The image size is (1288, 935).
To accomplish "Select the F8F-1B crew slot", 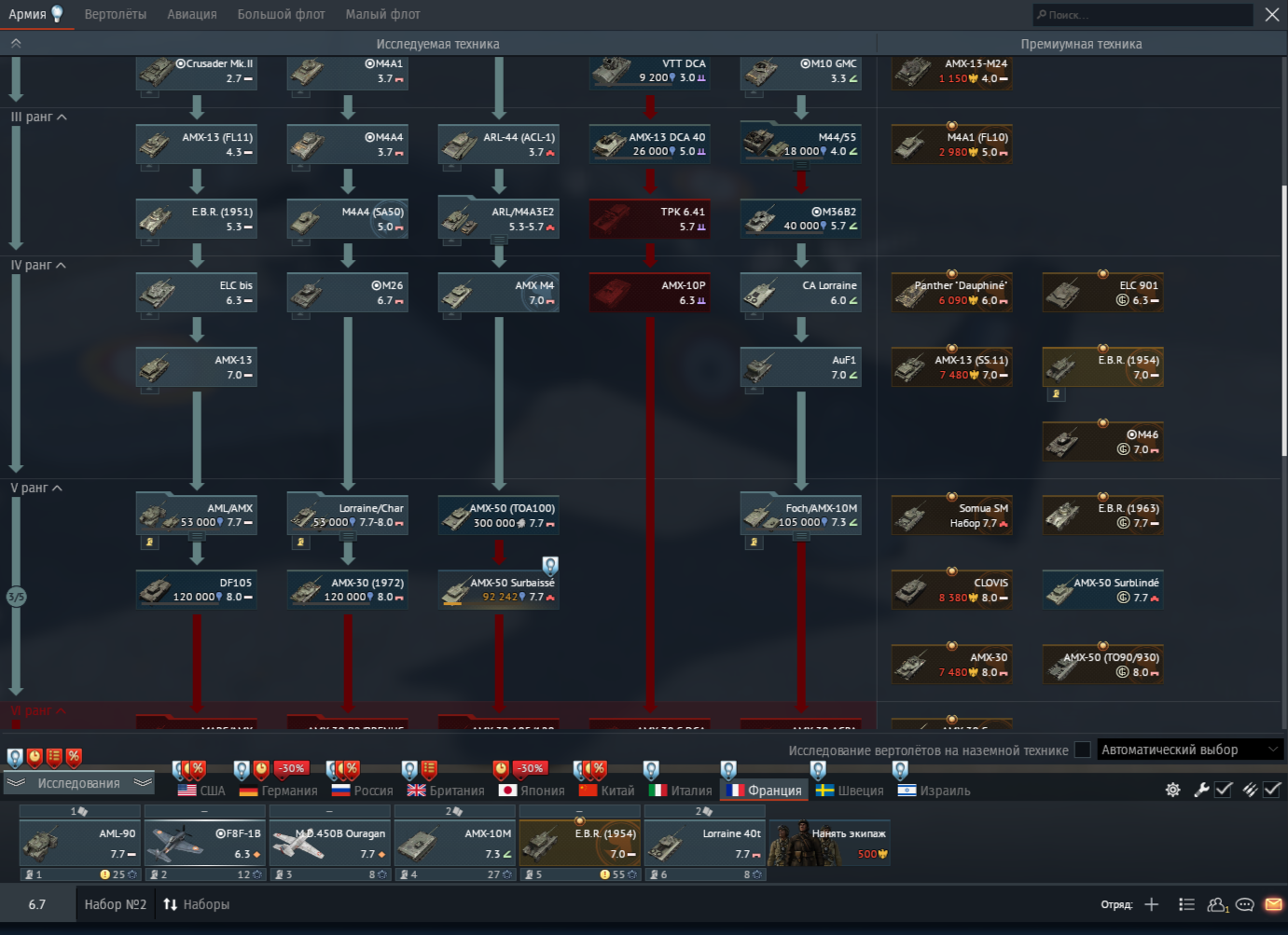I will click(205, 844).
